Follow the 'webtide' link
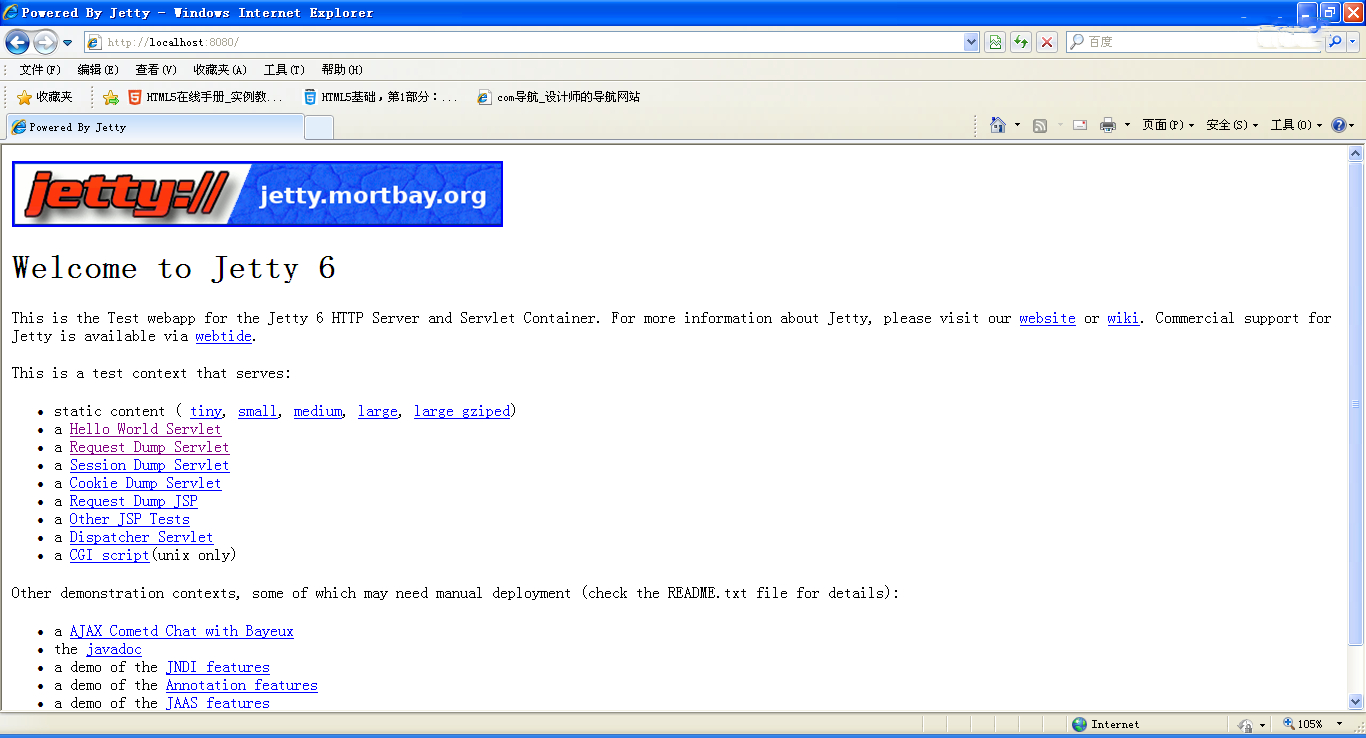The height and width of the screenshot is (738, 1366). coord(224,336)
